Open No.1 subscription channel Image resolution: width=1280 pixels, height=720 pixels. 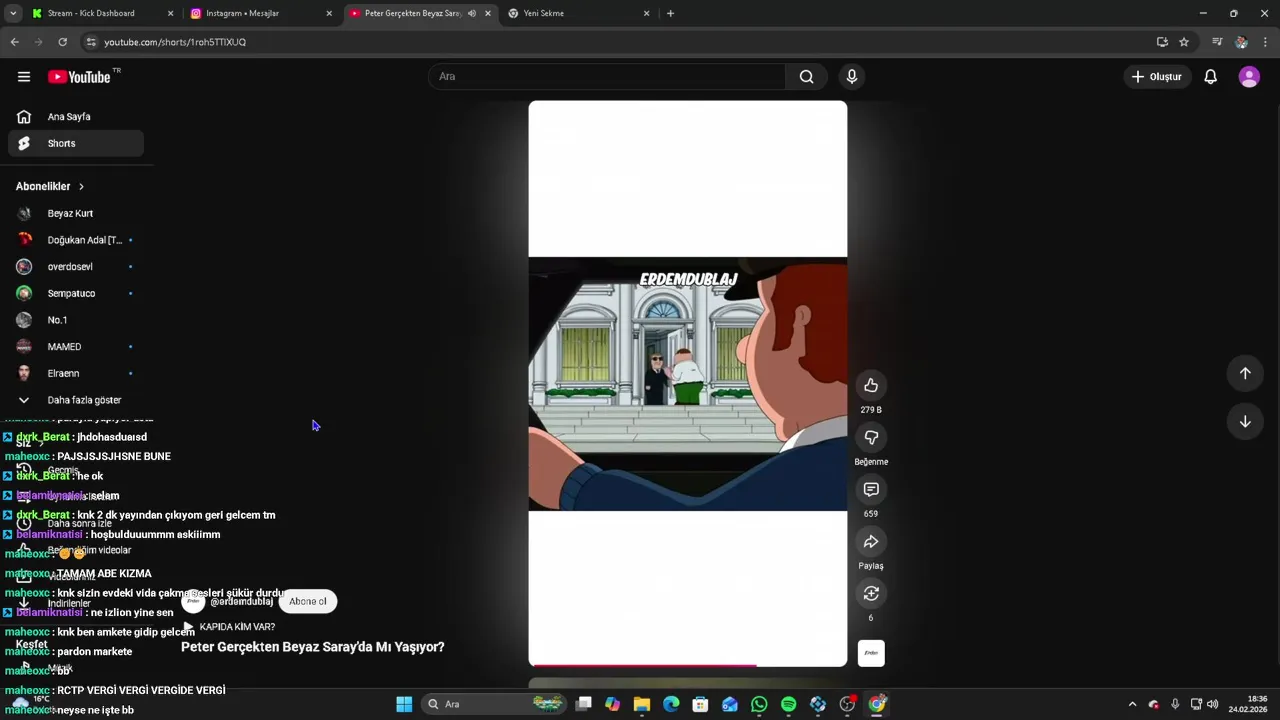coord(76,320)
